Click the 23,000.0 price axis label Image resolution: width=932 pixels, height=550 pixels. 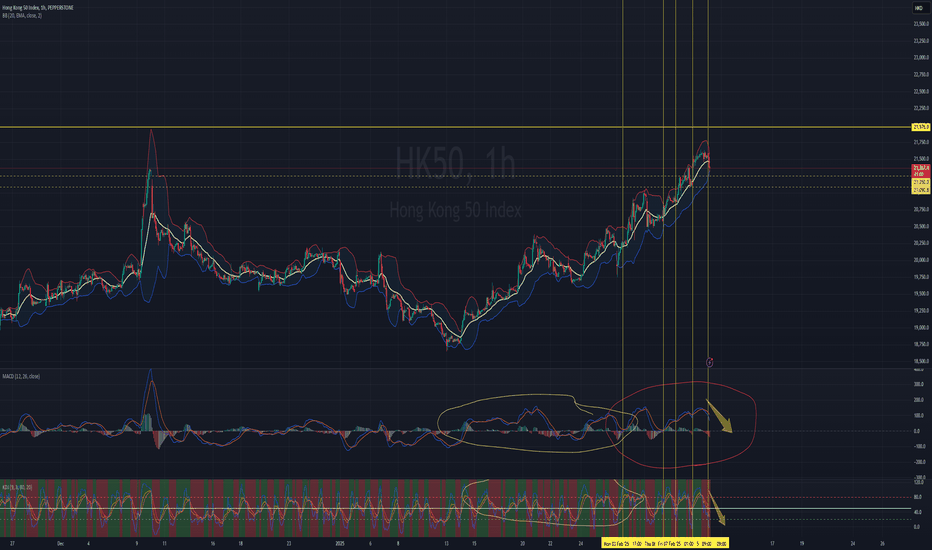921,58
